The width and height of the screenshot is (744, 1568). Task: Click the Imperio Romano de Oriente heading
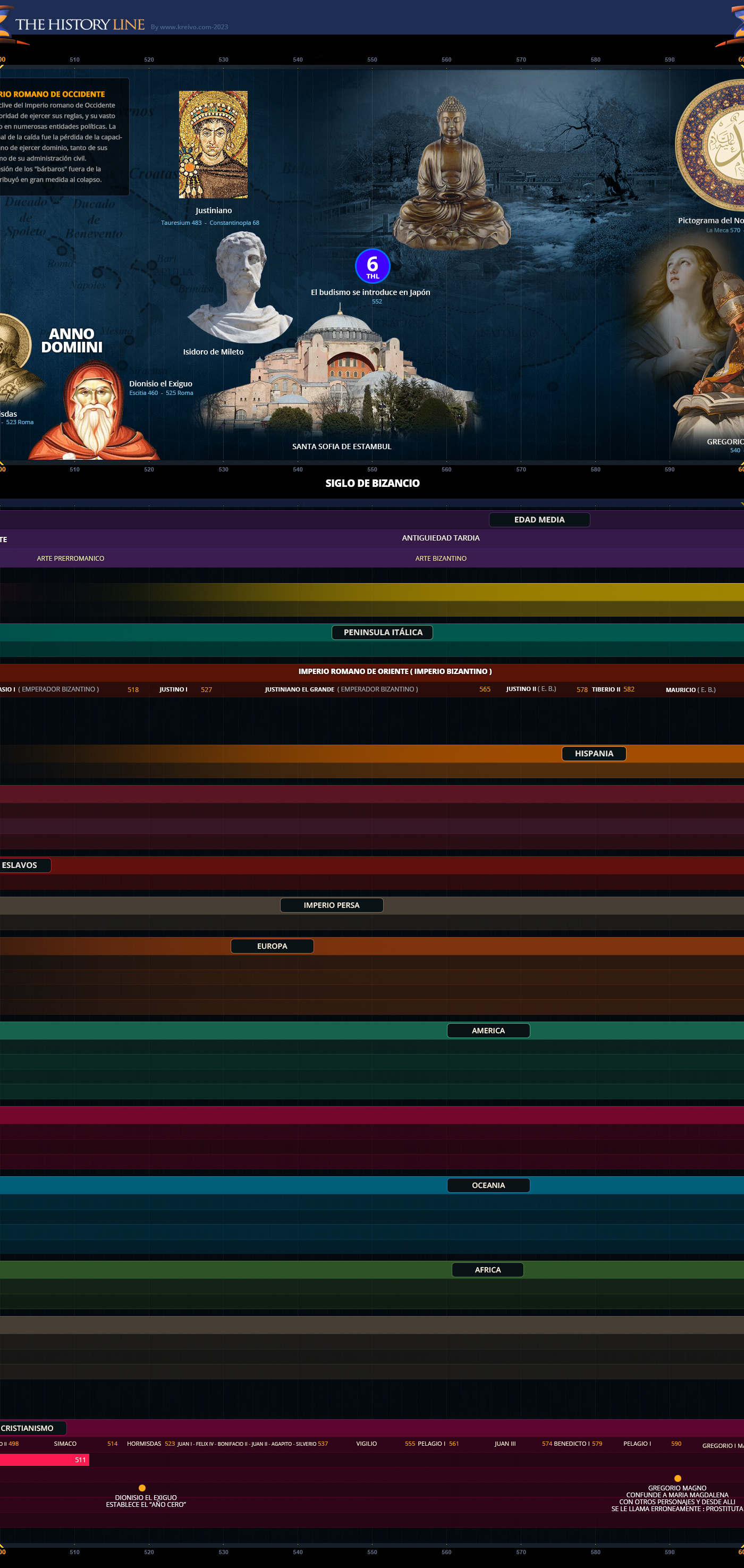[395, 671]
